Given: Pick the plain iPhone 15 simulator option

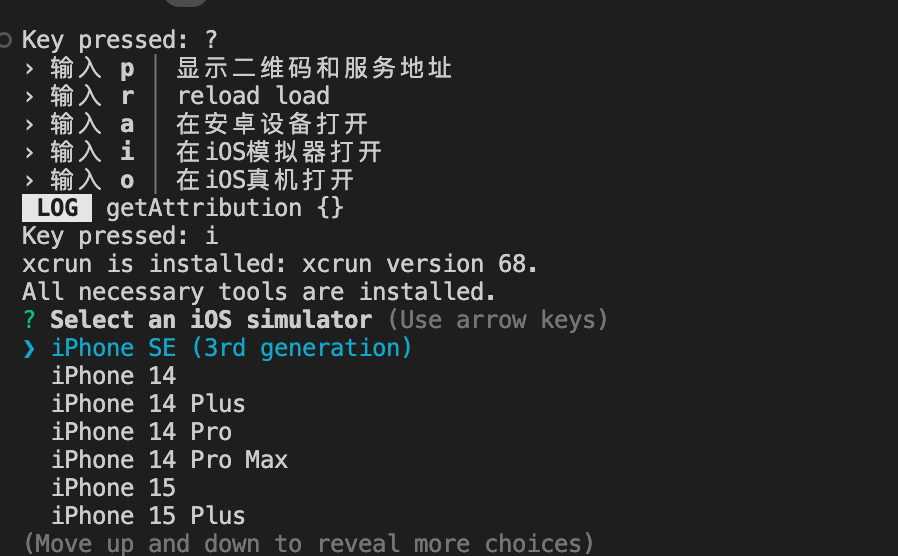Looking at the screenshot, I should [113, 488].
